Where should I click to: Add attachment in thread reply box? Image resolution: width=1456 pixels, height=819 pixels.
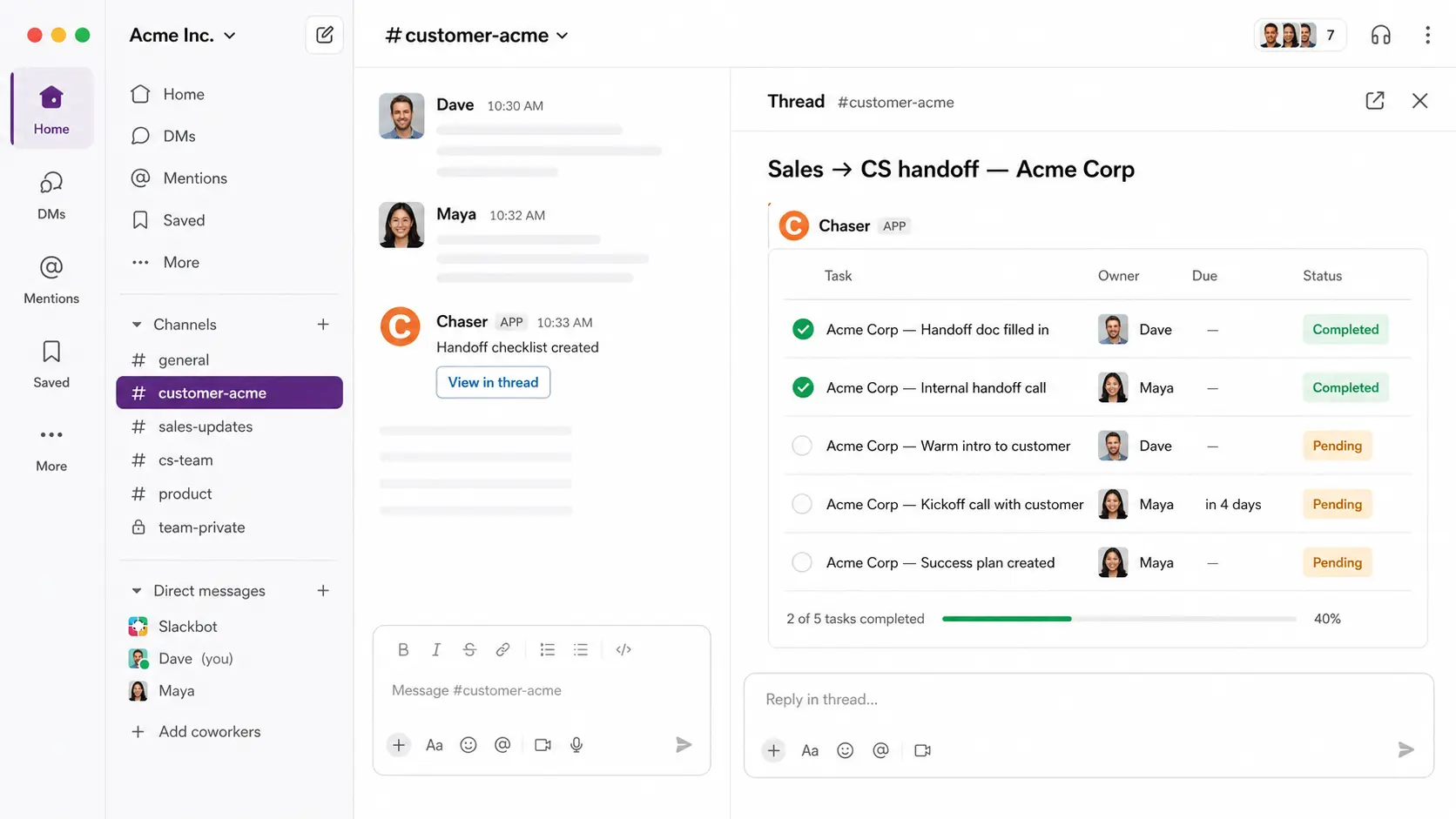773,750
